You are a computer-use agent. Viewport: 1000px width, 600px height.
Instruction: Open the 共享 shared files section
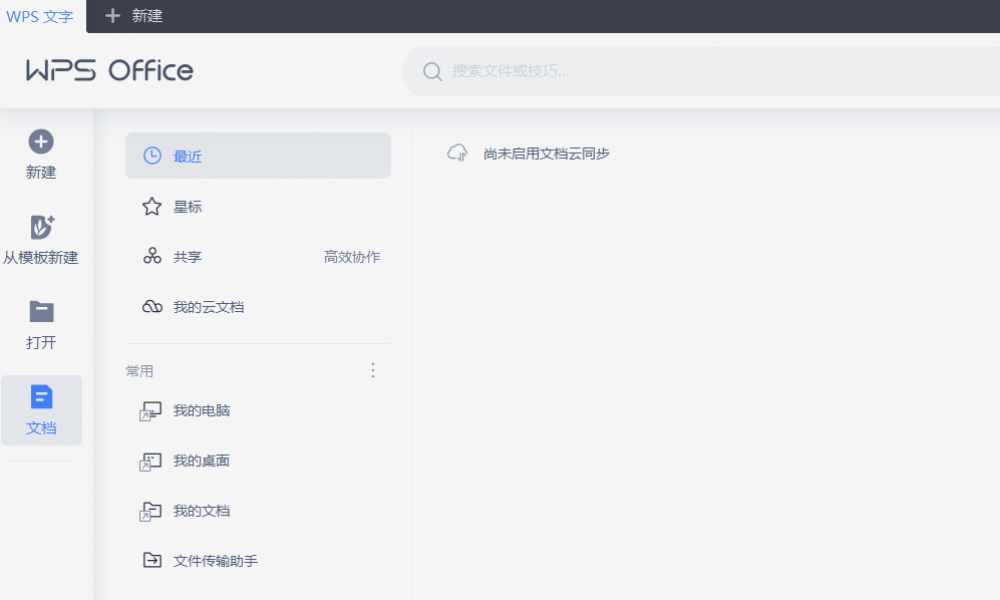coord(187,257)
